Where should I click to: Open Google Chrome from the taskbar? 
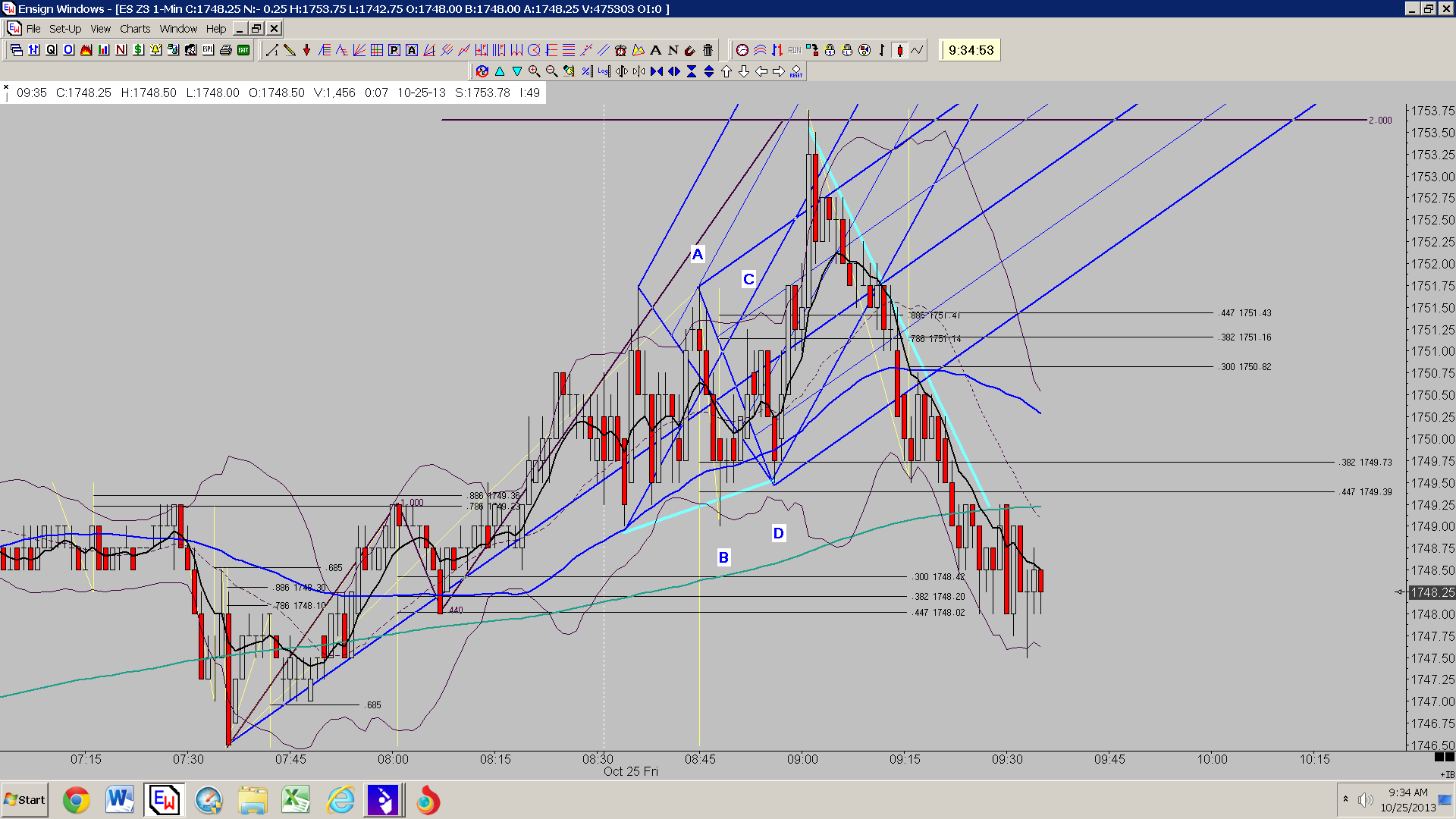coord(76,800)
